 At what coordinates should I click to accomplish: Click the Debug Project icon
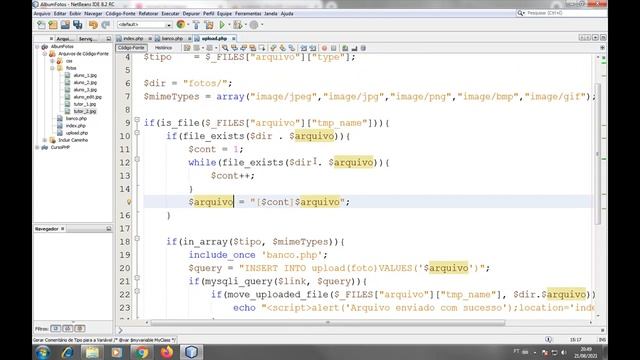click(238, 25)
